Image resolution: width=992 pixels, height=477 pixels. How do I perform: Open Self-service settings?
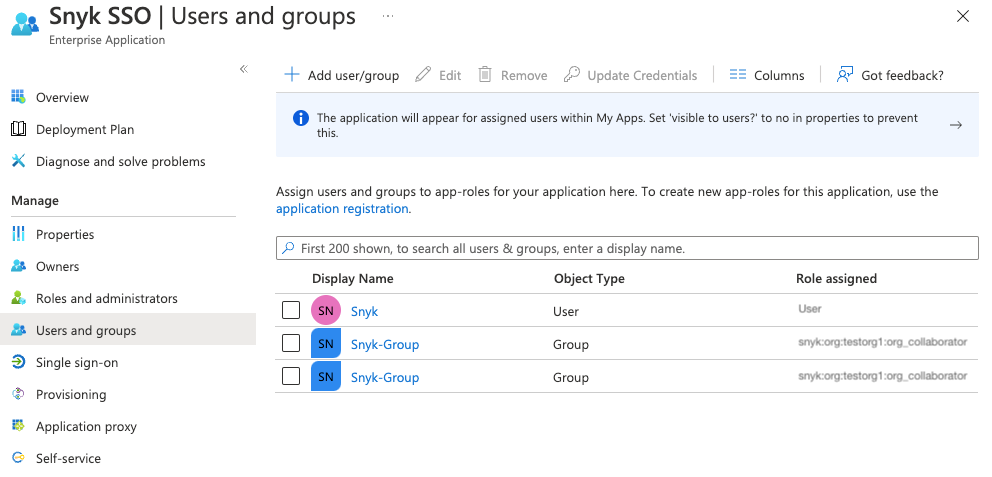pos(68,459)
